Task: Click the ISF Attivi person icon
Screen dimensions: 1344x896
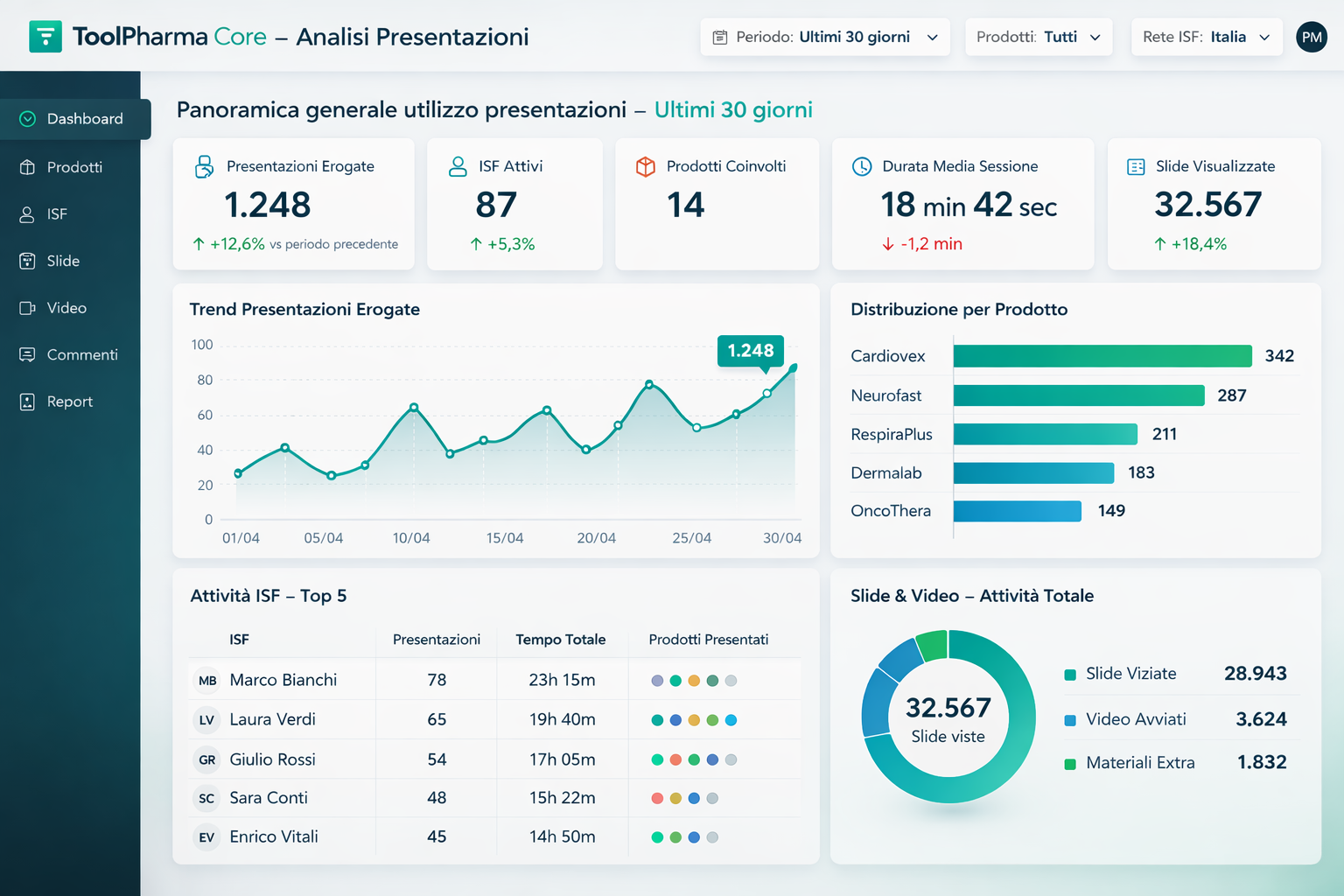Action: click(x=458, y=166)
